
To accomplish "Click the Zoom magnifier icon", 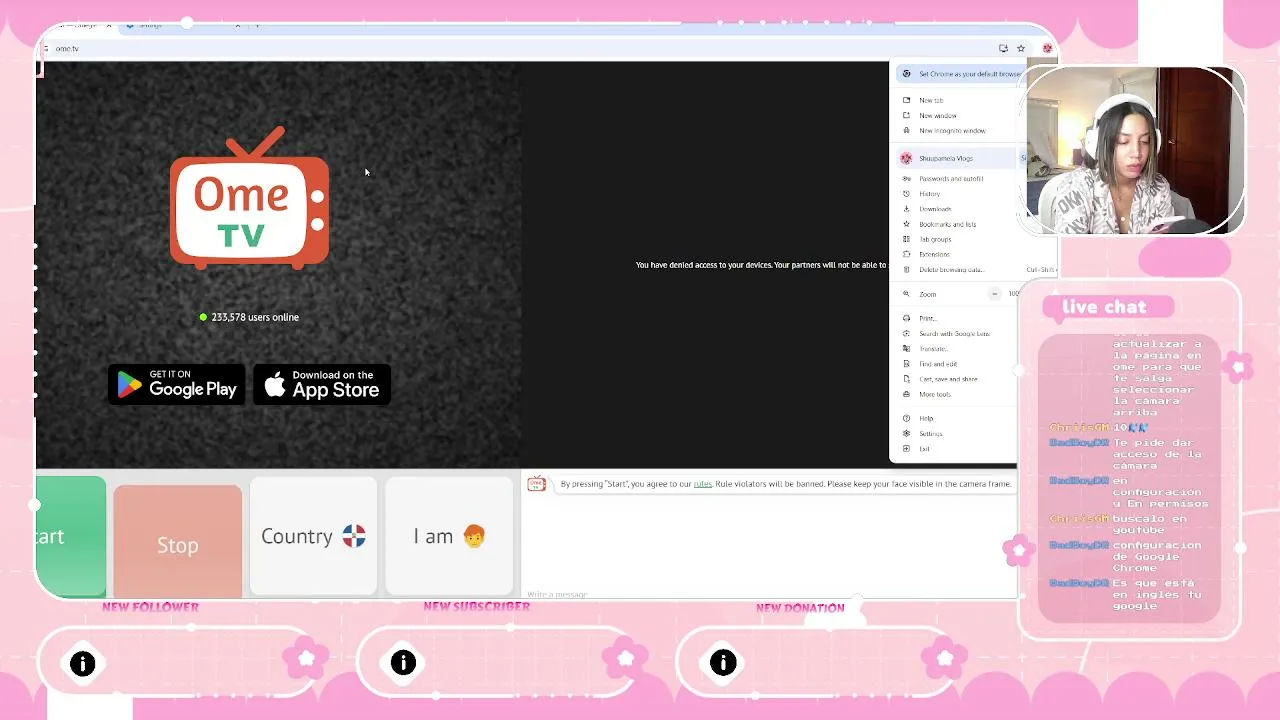I will (x=907, y=294).
